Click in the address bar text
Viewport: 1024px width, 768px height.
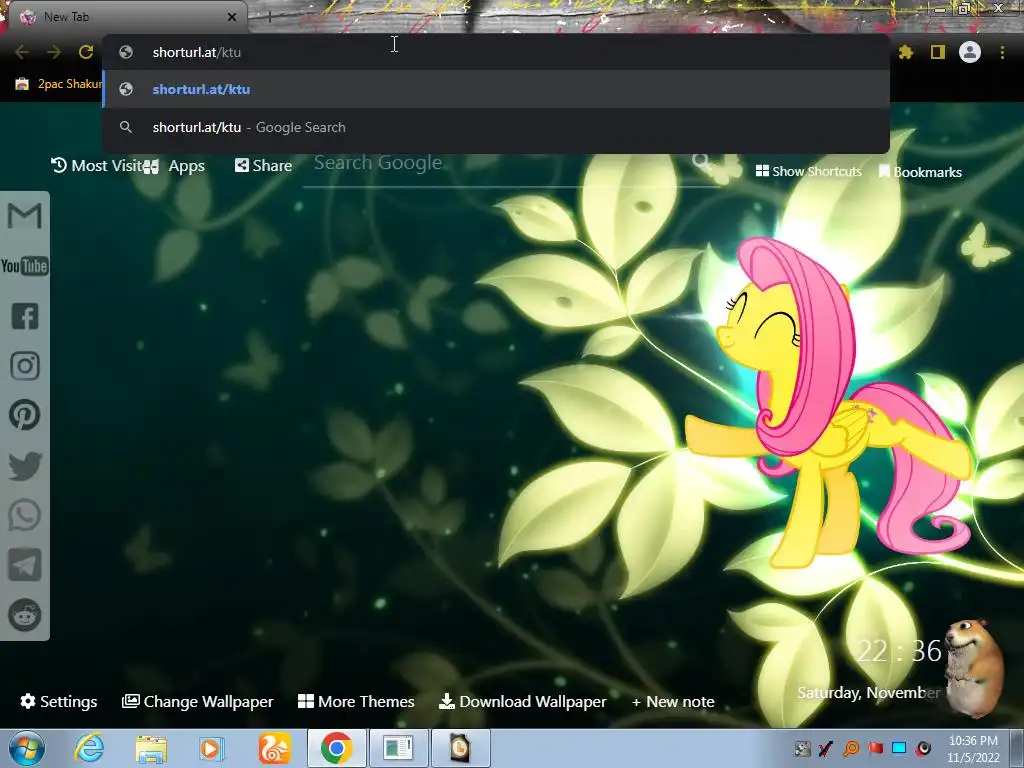(197, 52)
